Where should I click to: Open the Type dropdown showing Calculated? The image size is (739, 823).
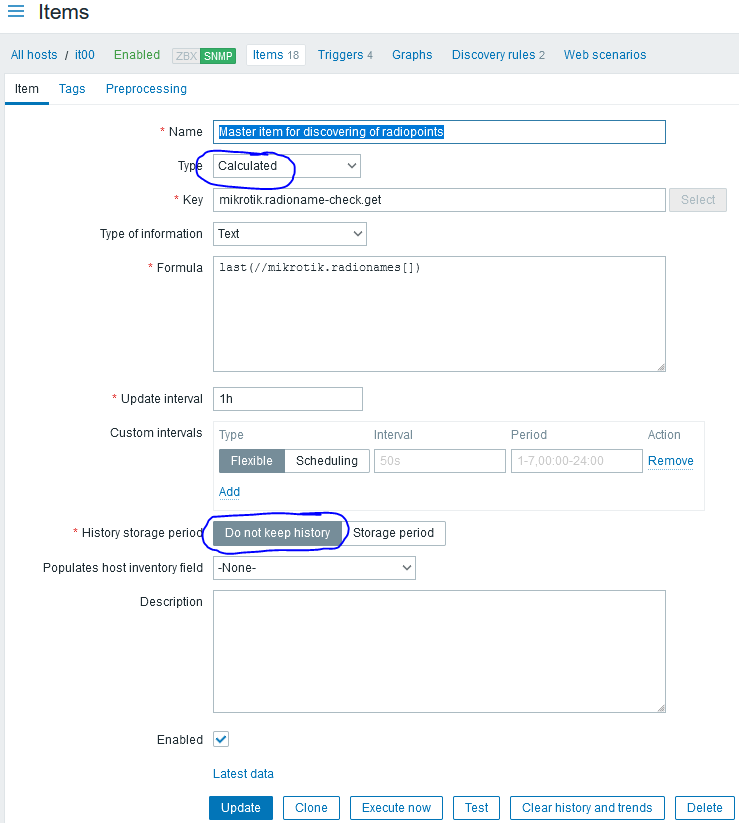(287, 166)
